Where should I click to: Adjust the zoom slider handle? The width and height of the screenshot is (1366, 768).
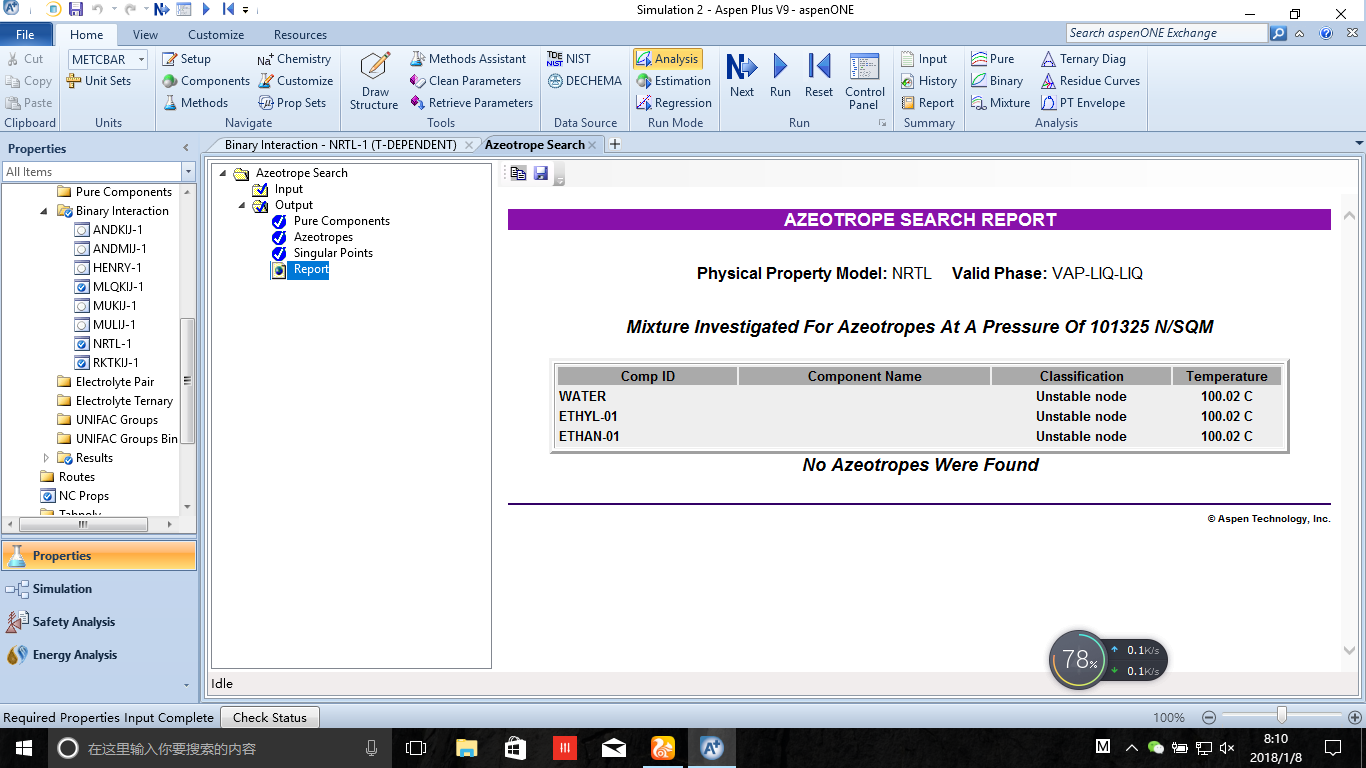click(x=1281, y=716)
